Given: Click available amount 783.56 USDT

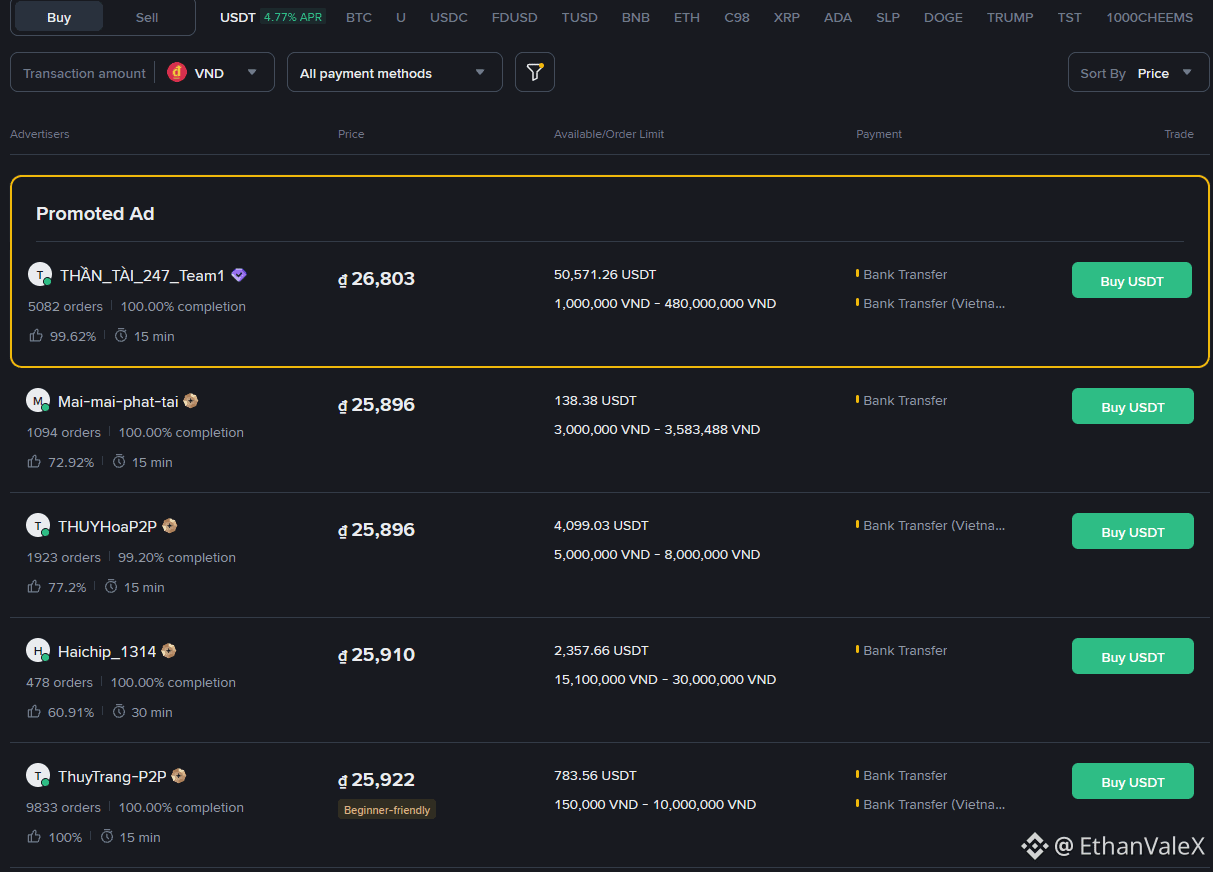Looking at the screenshot, I should [x=595, y=775].
